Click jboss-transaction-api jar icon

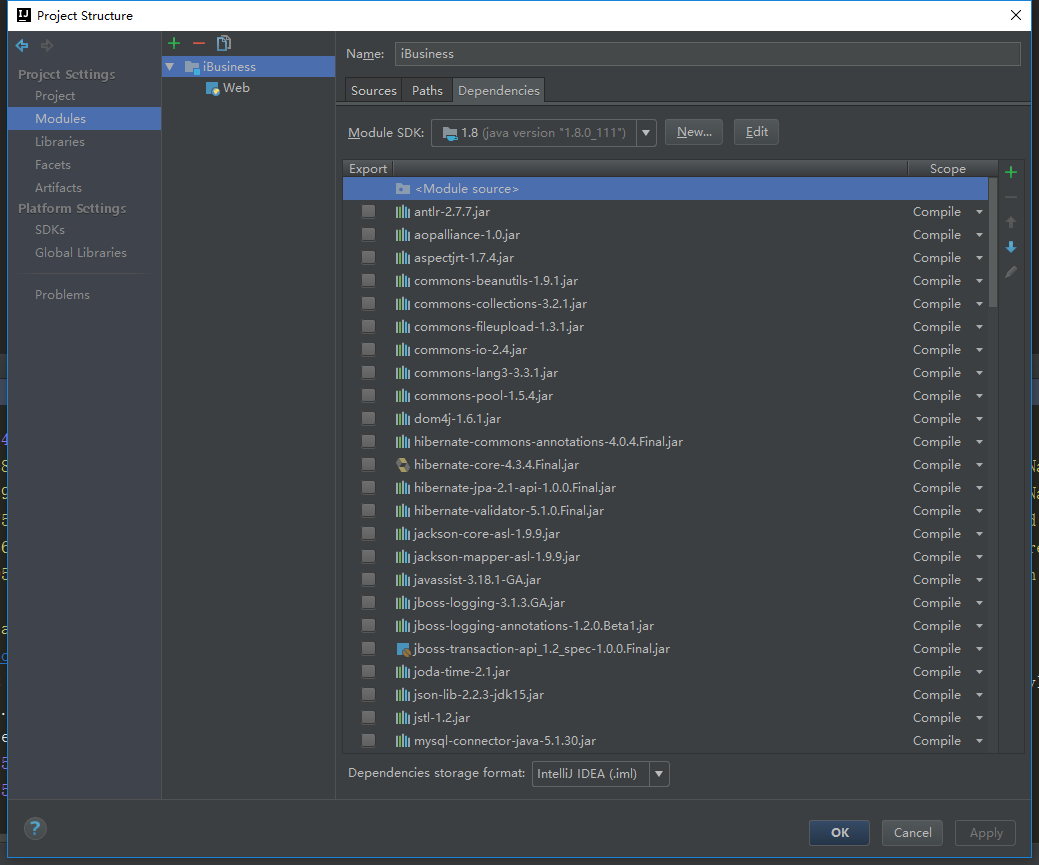coord(403,649)
